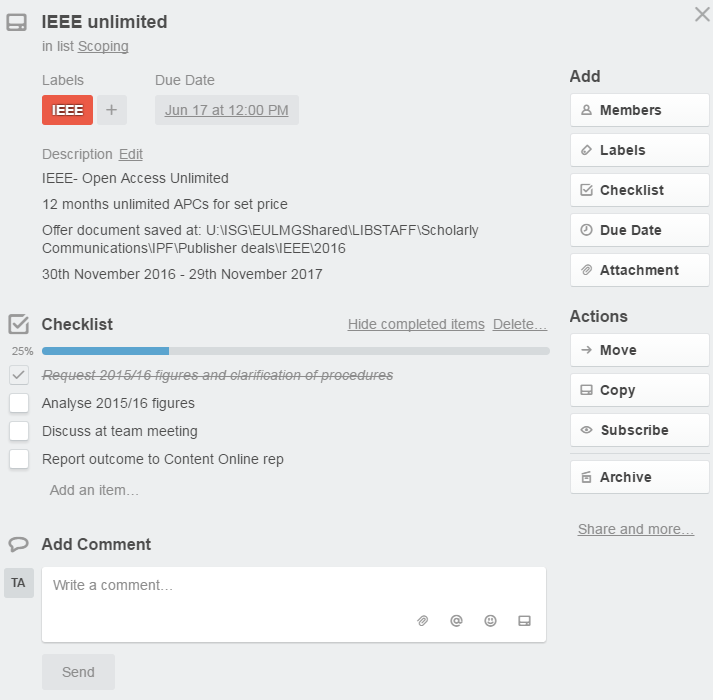Open the Members picker in Add section
Image resolution: width=713 pixels, height=700 pixels.
point(639,110)
